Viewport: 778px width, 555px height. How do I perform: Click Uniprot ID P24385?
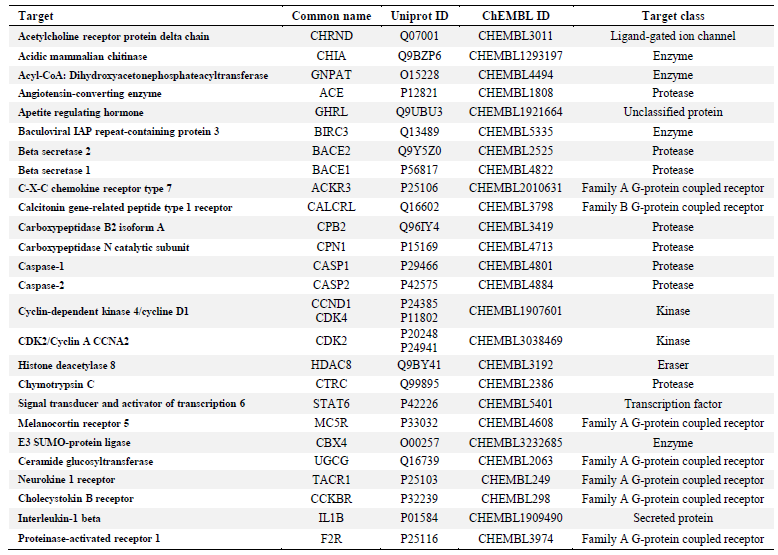(x=419, y=304)
